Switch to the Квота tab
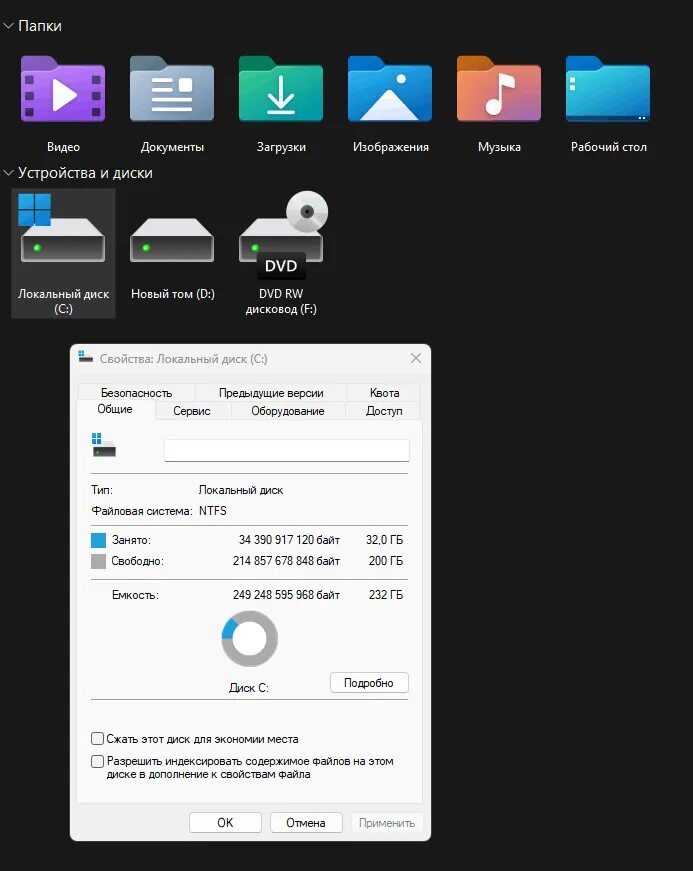The height and width of the screenshot is (871, 693). (x=384, y=393)
